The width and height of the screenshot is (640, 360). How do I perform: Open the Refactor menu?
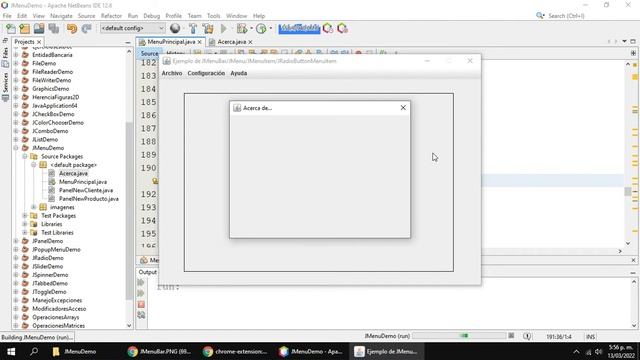pos(111,16)
